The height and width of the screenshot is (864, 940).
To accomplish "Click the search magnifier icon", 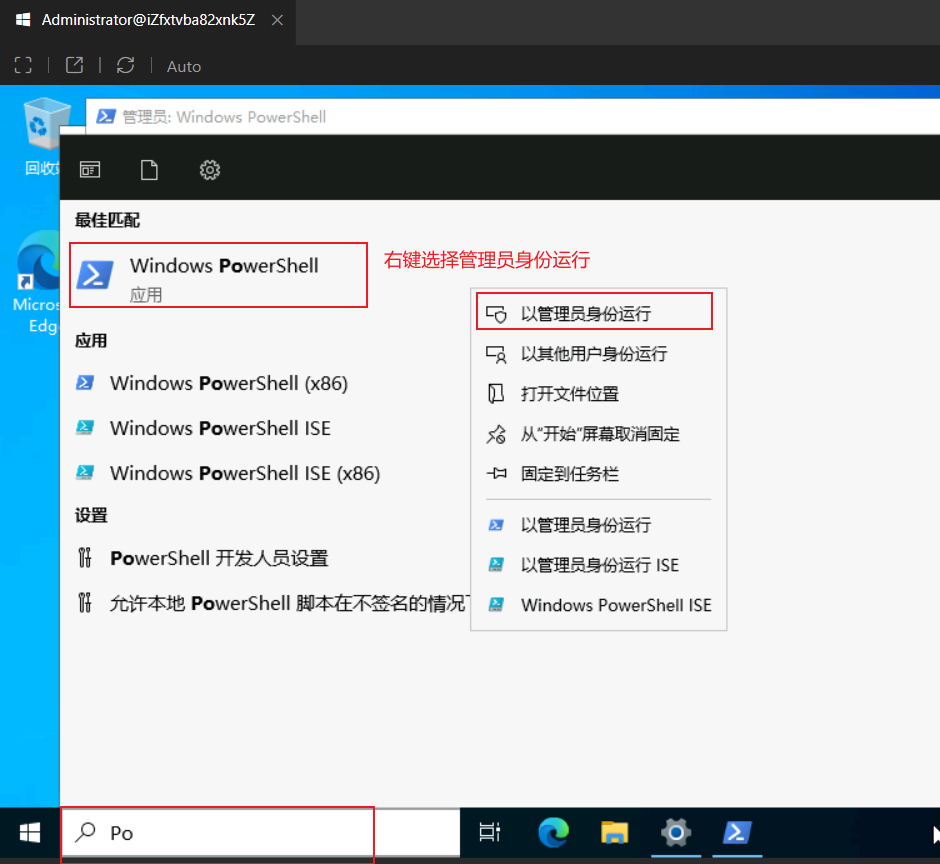I will coord(85,832).
